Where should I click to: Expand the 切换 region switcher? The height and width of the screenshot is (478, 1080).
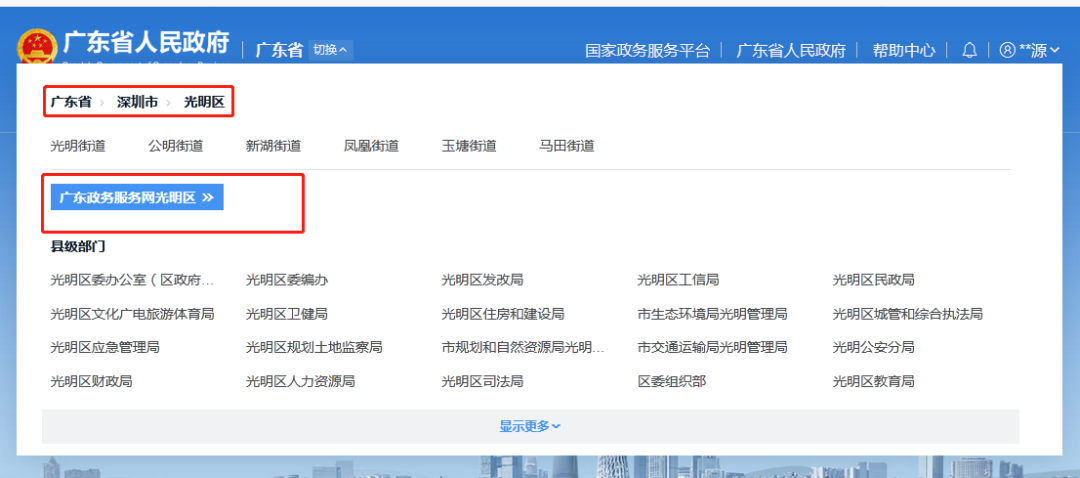click(x=331, y=50)
